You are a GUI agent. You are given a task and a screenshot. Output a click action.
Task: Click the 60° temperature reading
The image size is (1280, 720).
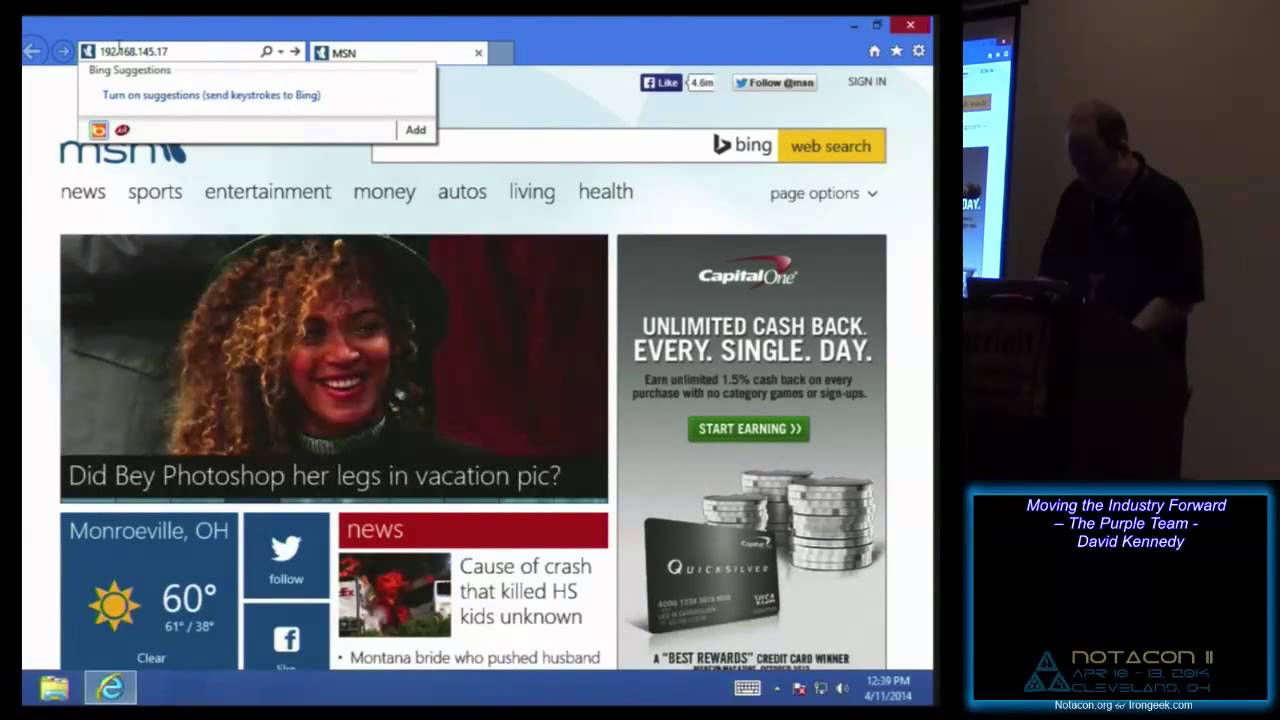tap(189, 599)
